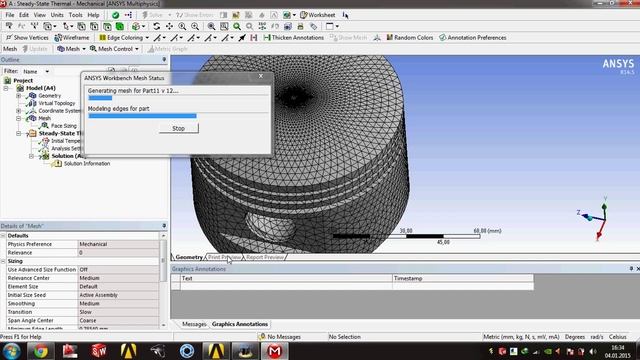This screenshot has width=640, height=360.
Task: Close the Mesh Status dialog
Action: pyautogui.click(x=261, y=76)
